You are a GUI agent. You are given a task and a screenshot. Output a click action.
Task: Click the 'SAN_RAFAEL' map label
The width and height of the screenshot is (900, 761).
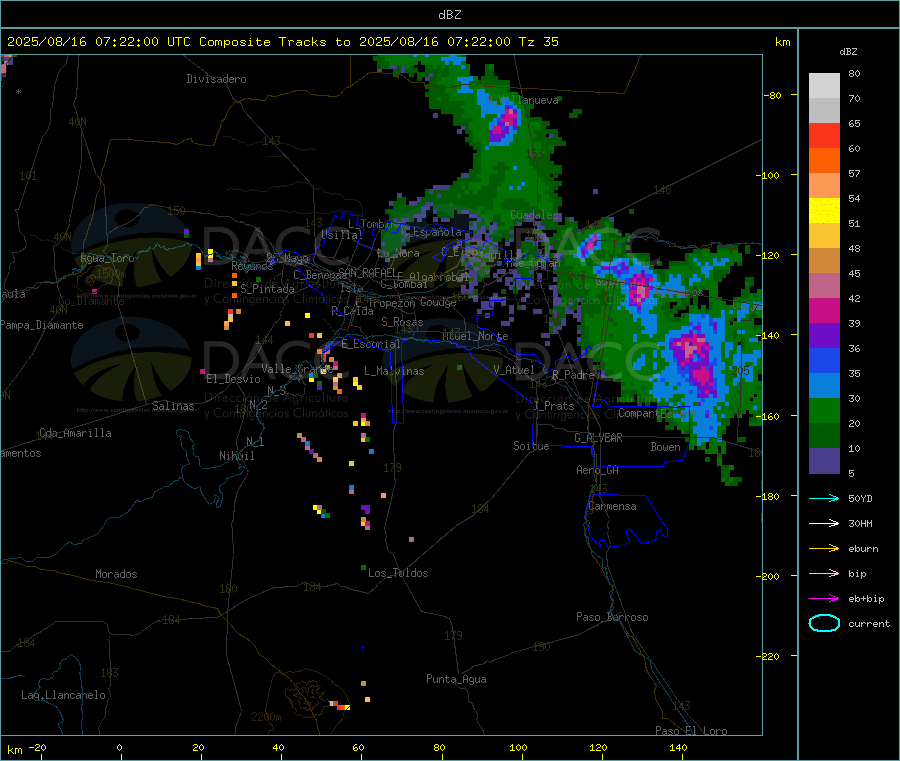pos(367,272)
